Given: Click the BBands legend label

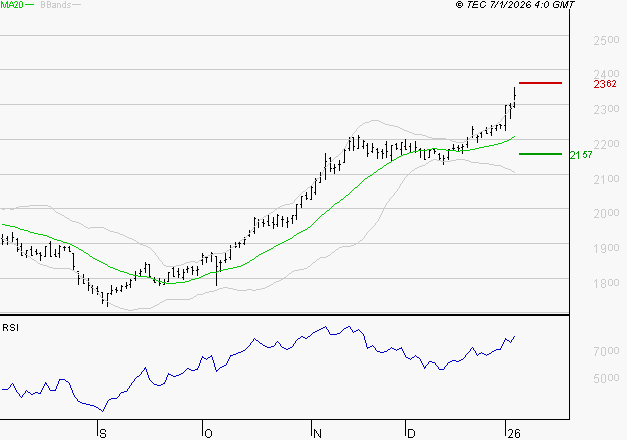Looking at the screenshot, I should click(55, 5).
